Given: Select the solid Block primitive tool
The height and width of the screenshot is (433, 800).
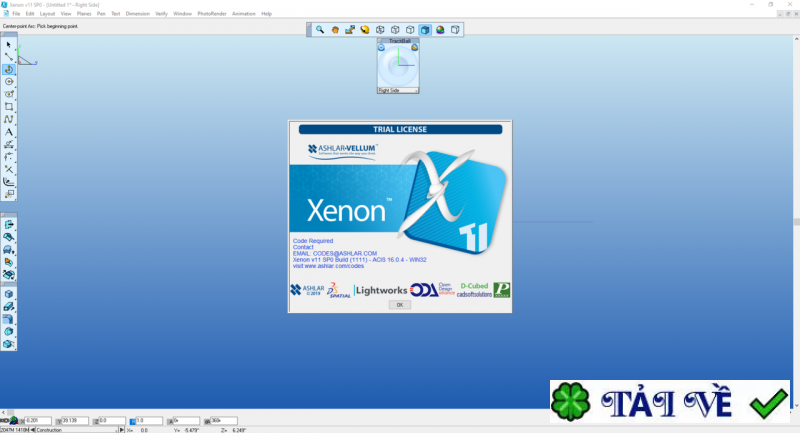Looking at the screenshot, I should tap(9, 294).
